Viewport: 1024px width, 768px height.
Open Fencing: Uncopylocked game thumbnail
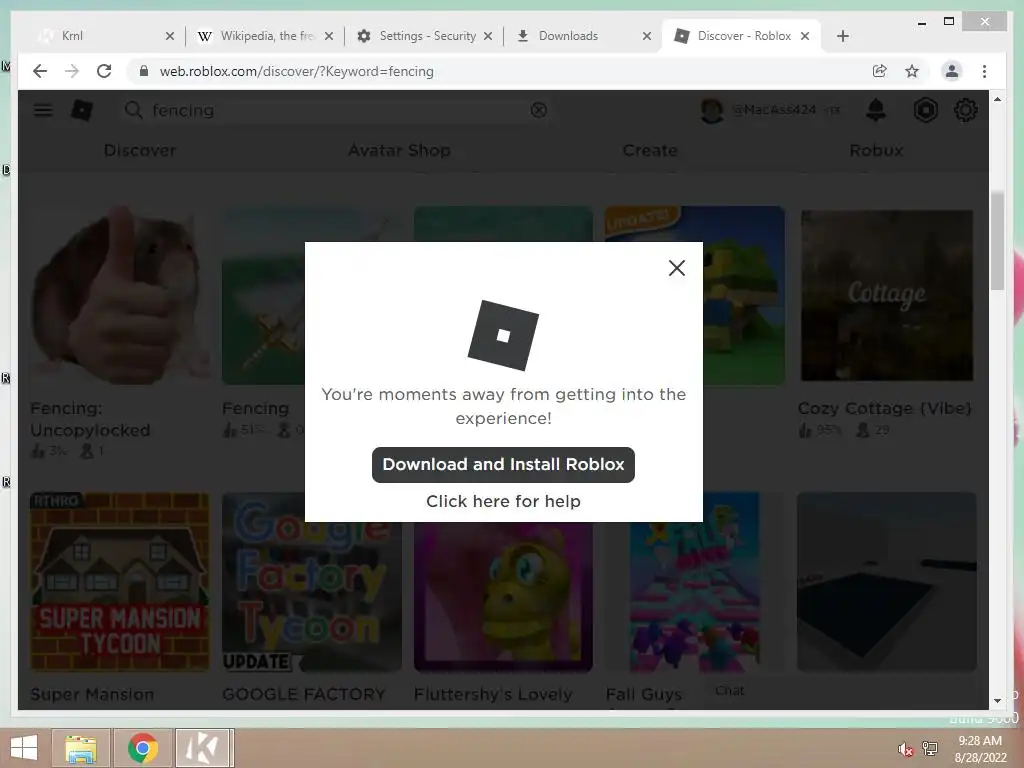pyautogui.click(x=120, y=295)
